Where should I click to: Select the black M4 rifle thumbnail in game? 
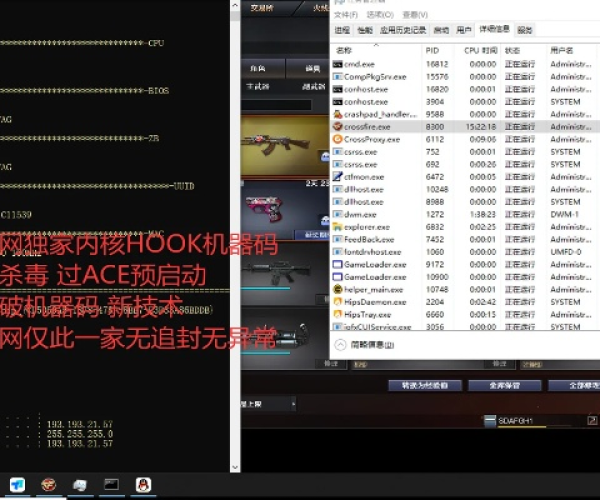point(285,273)
